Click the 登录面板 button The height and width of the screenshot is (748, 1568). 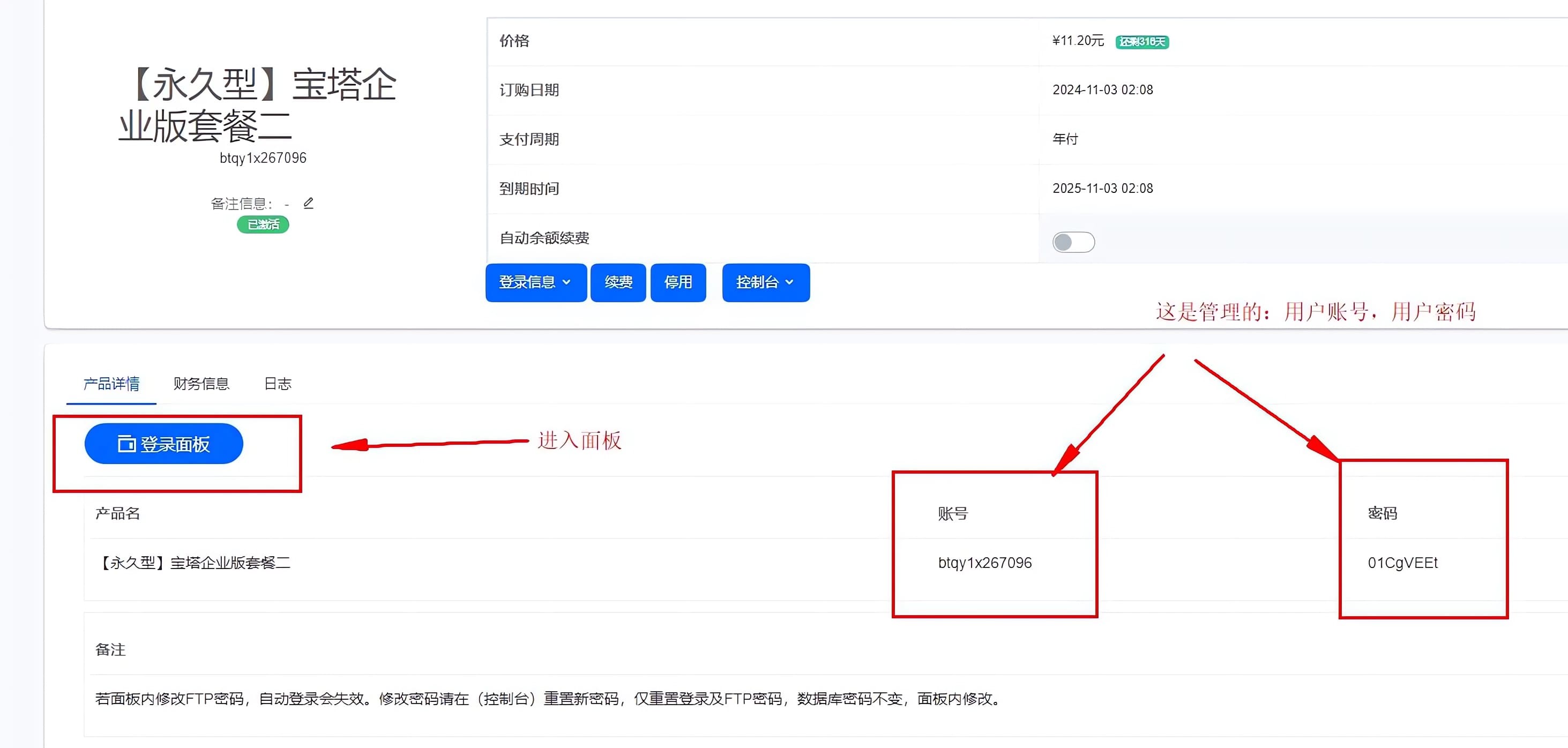(x=164, y=444)
